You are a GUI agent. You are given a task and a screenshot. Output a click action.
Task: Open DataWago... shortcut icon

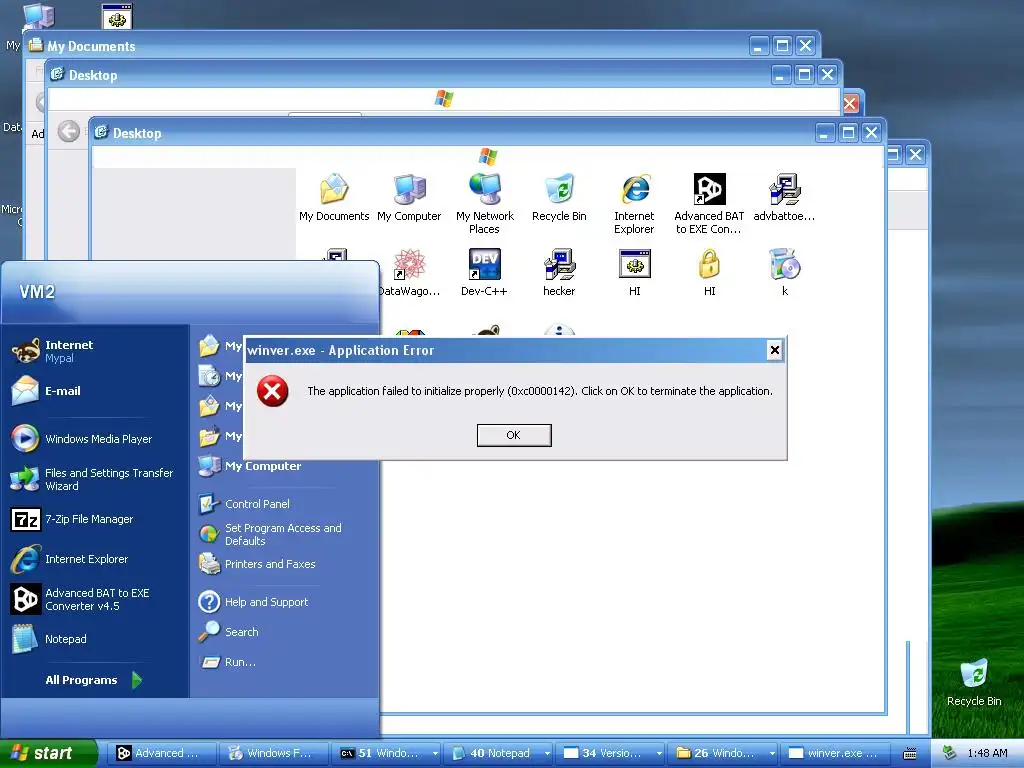[409, 272]
